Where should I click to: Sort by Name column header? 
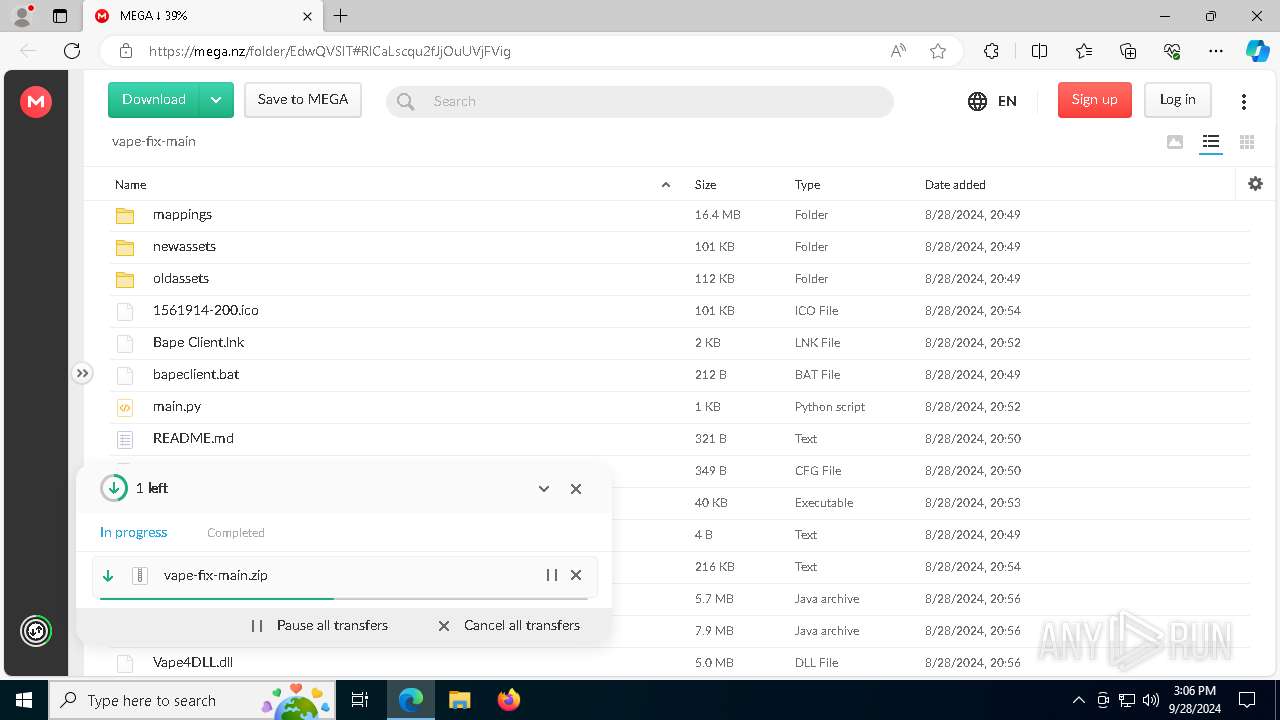131,185
